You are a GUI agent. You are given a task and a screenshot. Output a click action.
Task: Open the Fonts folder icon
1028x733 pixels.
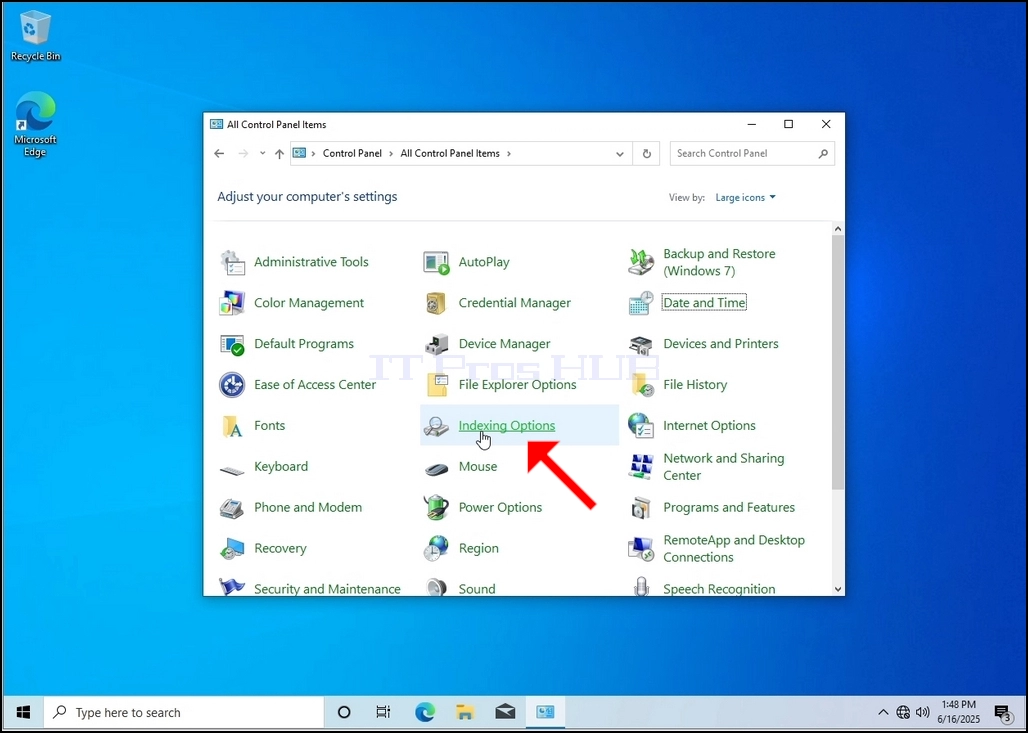tap(232, 426)
